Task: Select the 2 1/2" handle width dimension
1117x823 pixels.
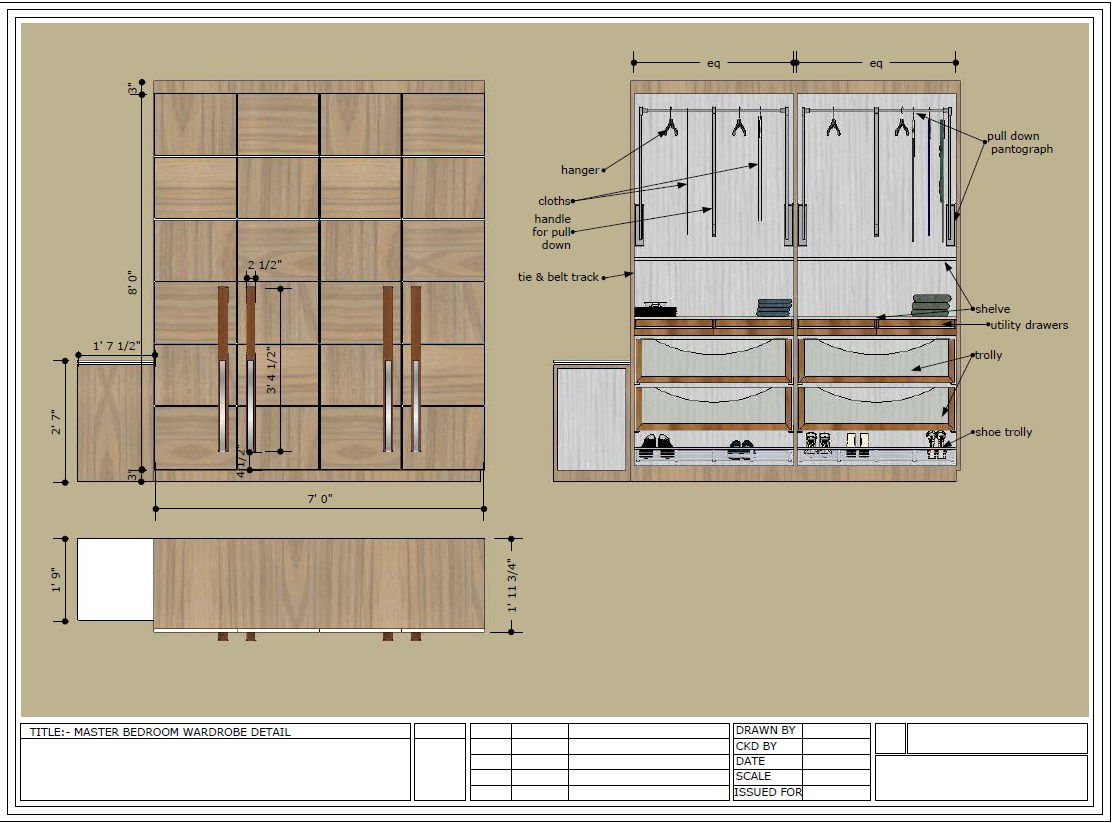Action: pos(265,265)
